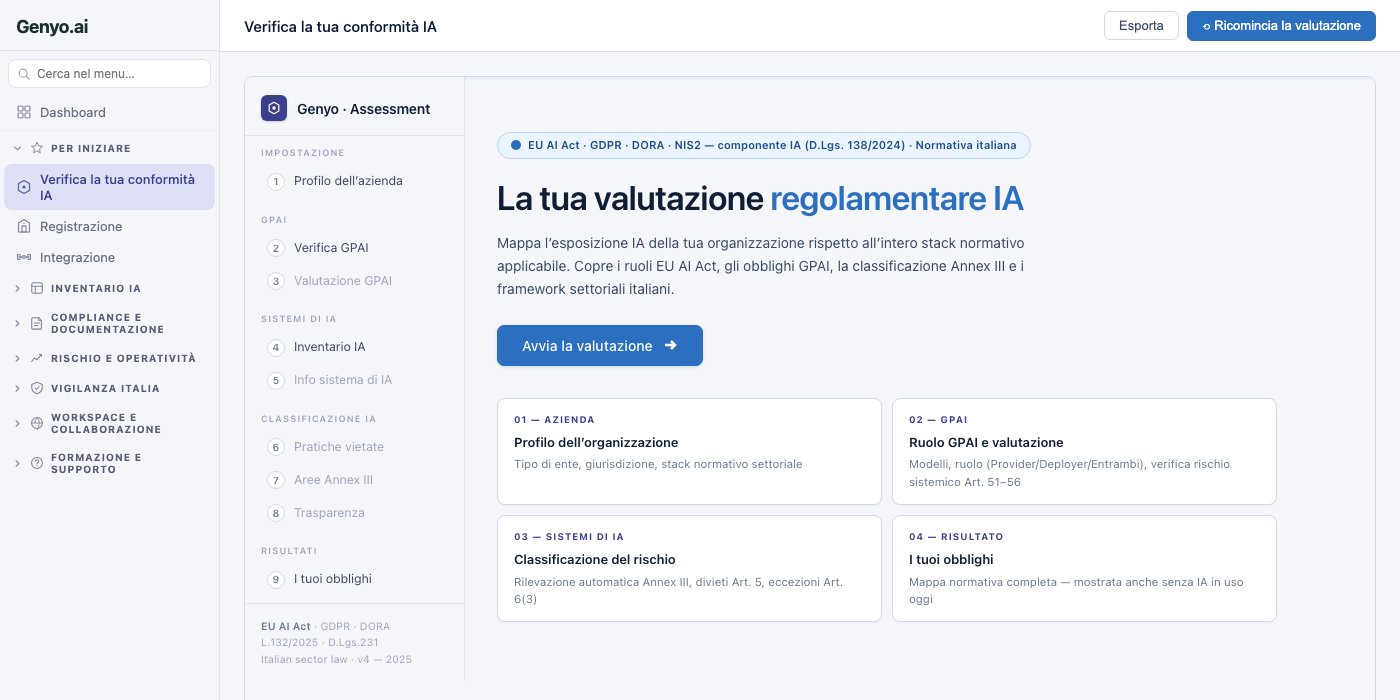
Task: Open the Classificazione del rischio card
Action: (689, 569)
